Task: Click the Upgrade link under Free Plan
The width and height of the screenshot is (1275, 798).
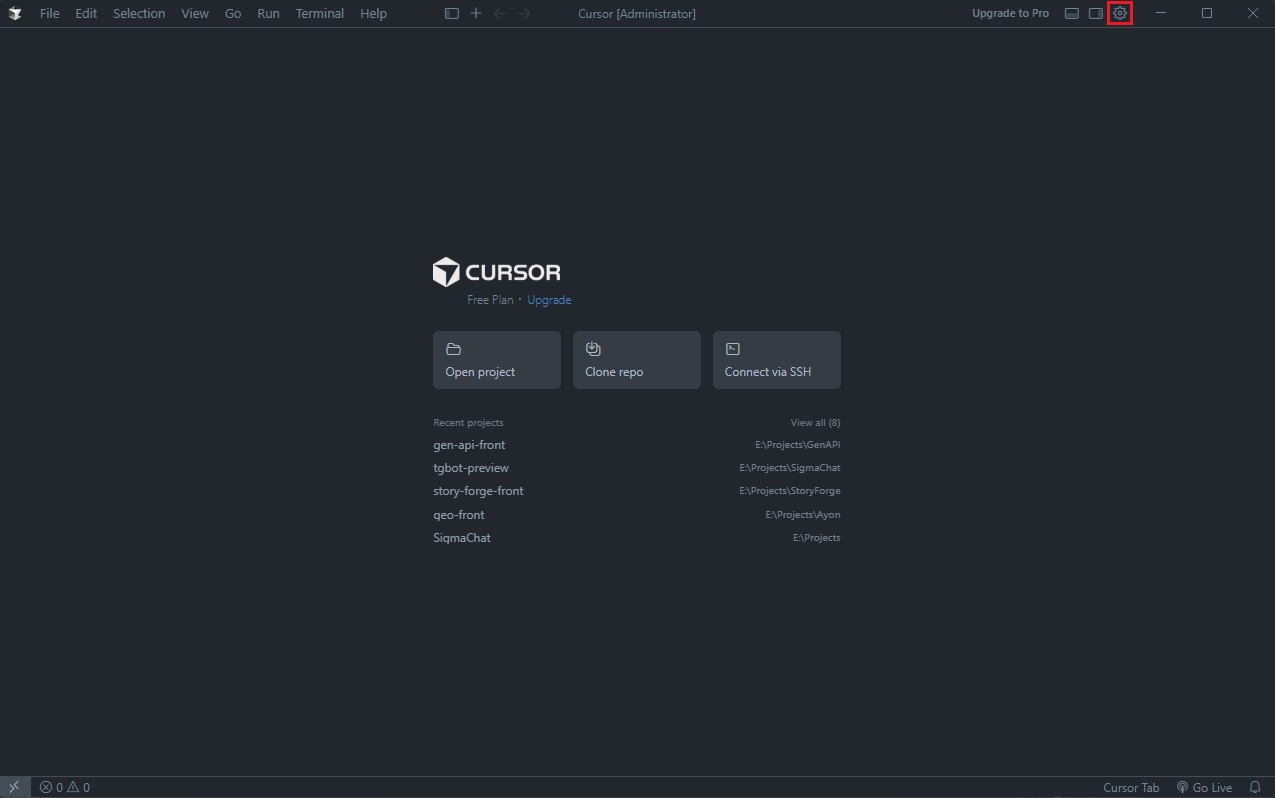Action: click(x=549, y=299)
